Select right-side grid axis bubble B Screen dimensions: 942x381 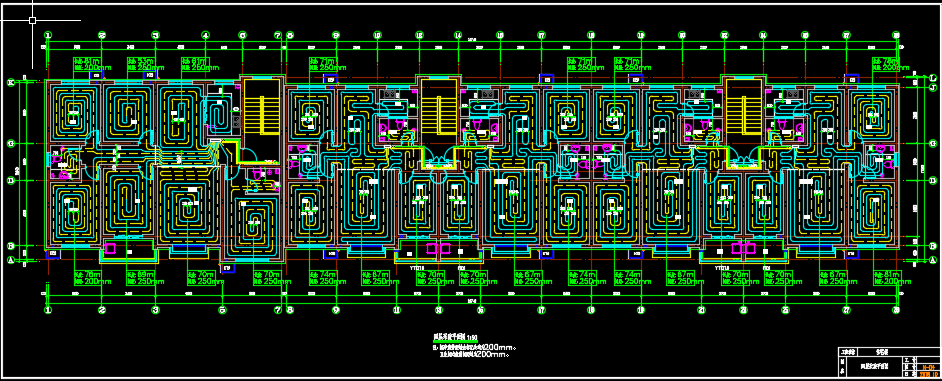click(x=932, y=246)
